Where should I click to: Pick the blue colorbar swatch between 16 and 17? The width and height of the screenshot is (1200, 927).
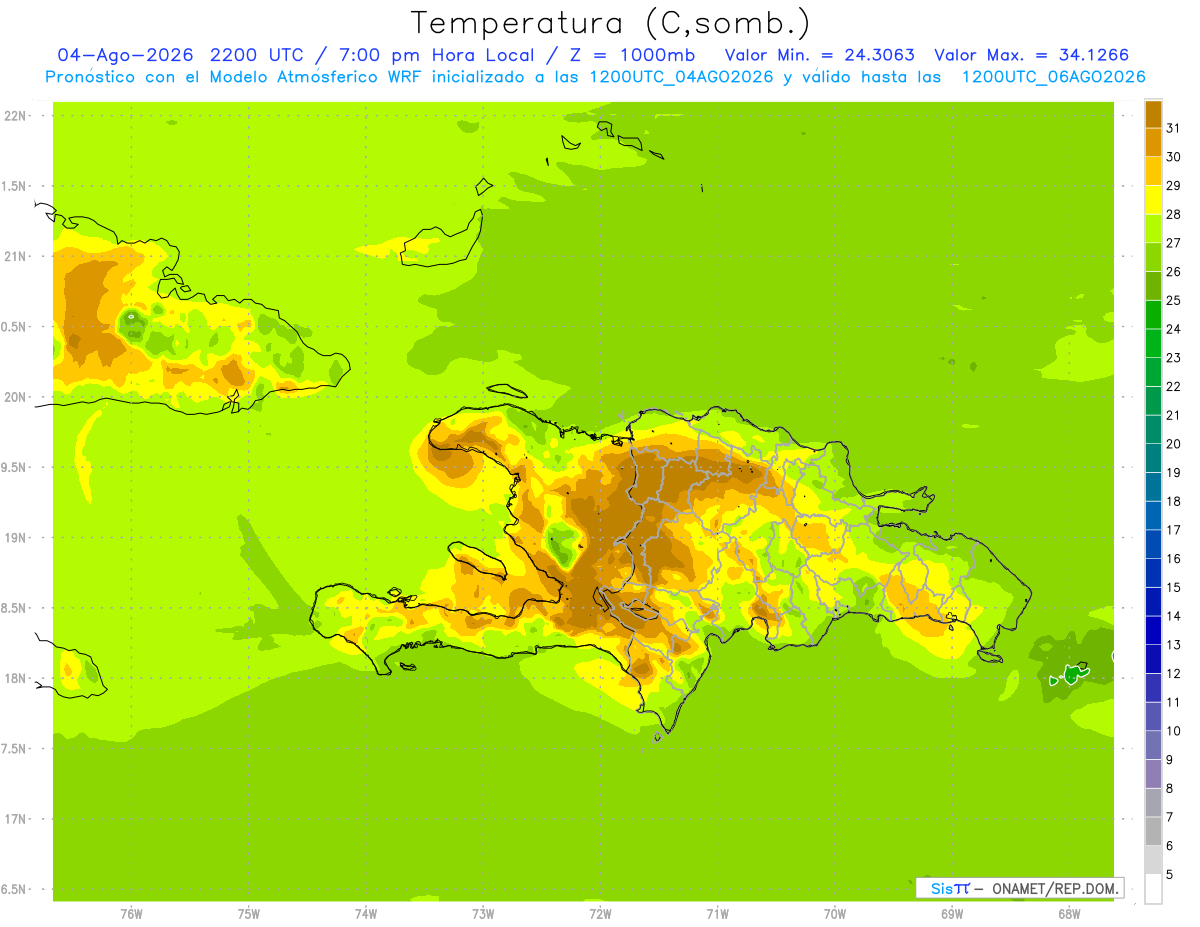pos(1153,544)
